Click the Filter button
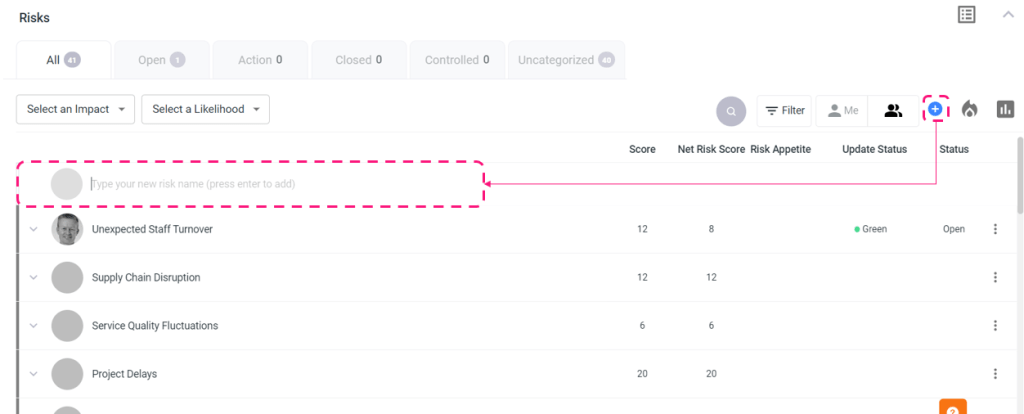The image size is (1024, 414). point(784,111)
